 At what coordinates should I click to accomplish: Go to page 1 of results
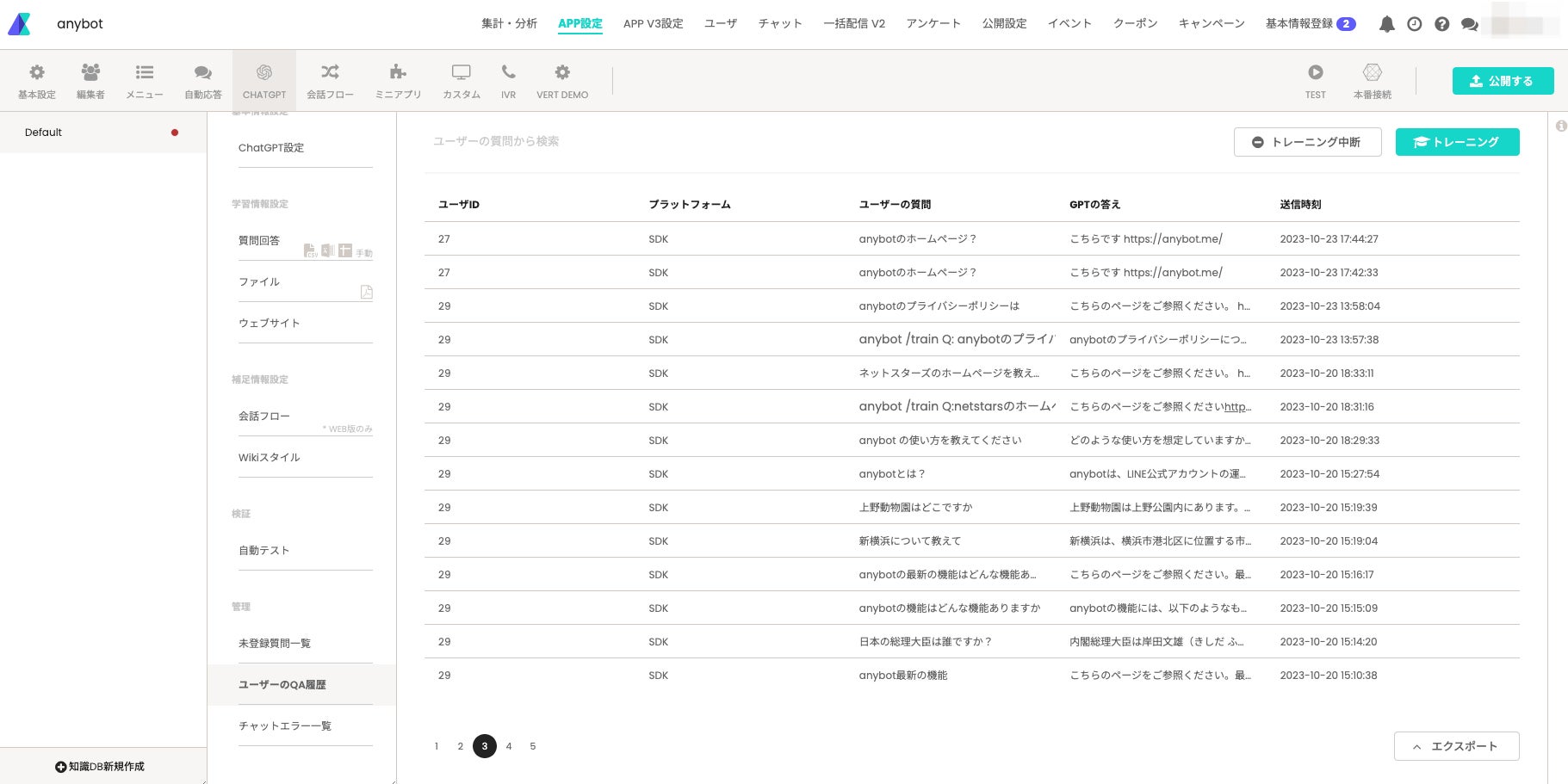(x=437, y=746)
